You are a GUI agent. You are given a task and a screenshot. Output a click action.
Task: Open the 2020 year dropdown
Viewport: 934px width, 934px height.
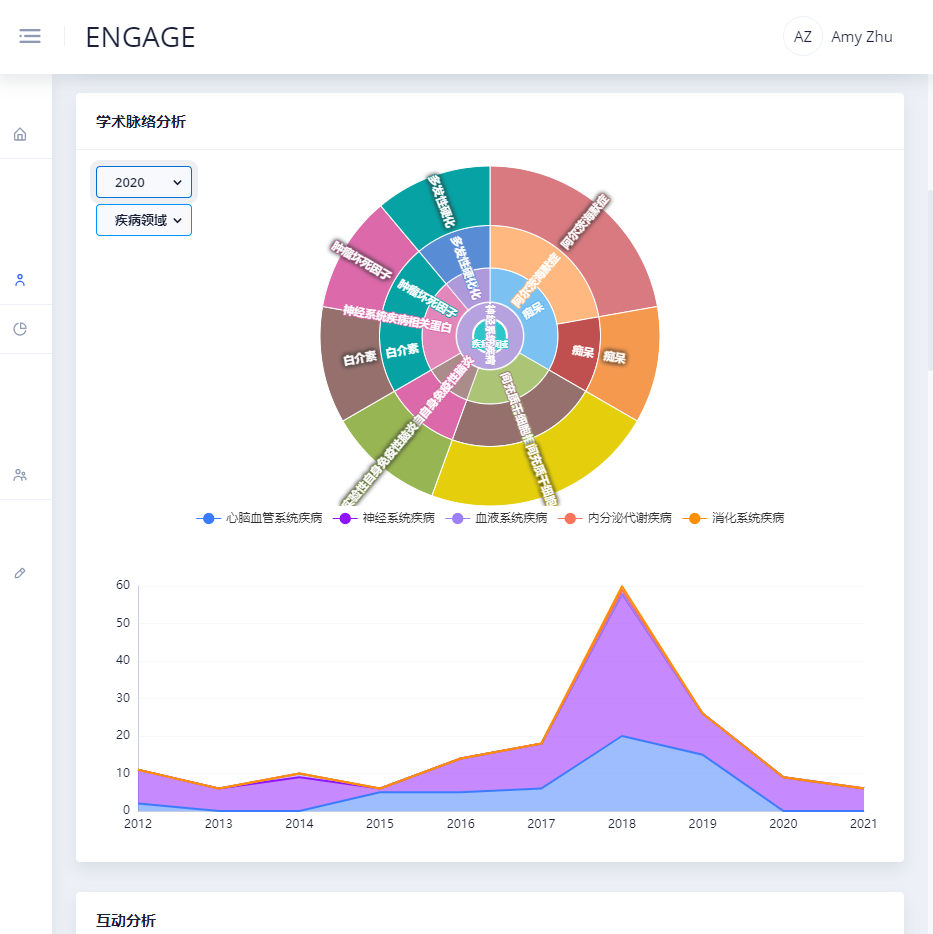pos(144,182)
